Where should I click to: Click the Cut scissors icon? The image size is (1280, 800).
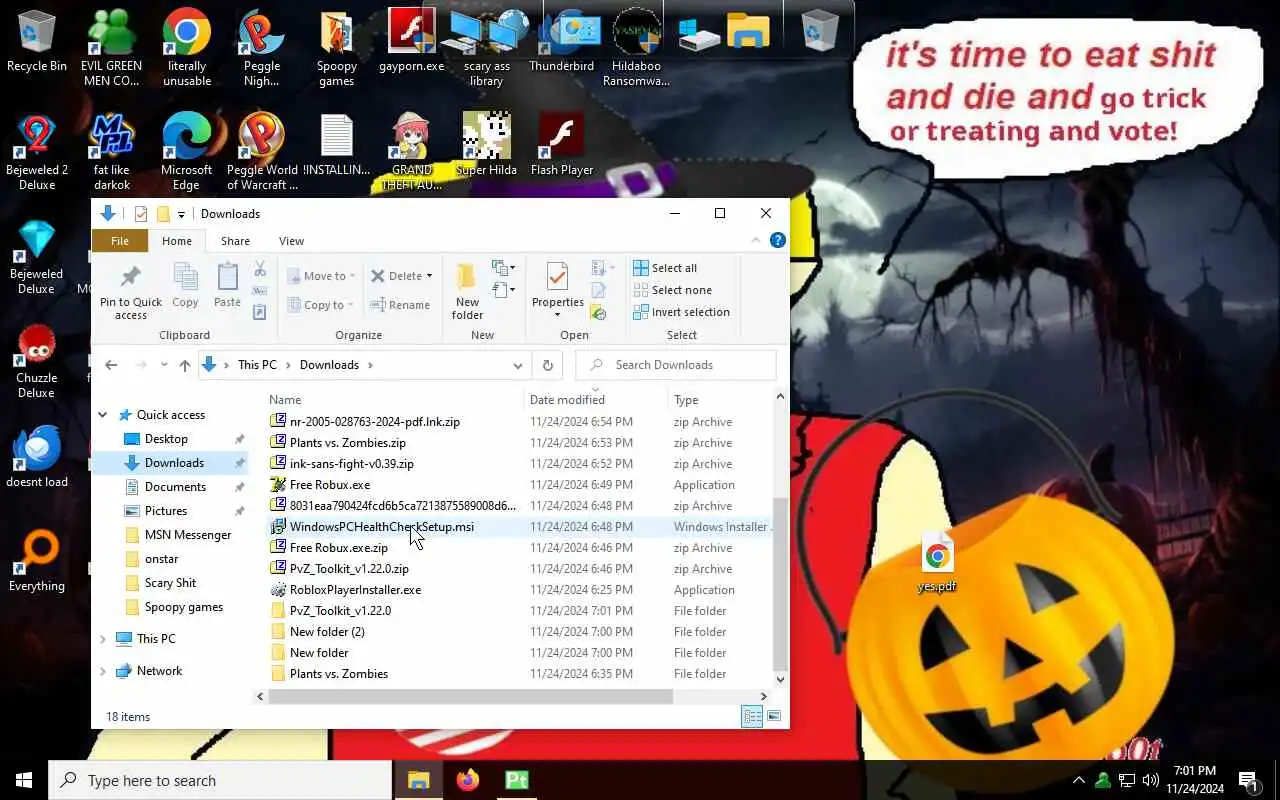click(x=260, y=269)
